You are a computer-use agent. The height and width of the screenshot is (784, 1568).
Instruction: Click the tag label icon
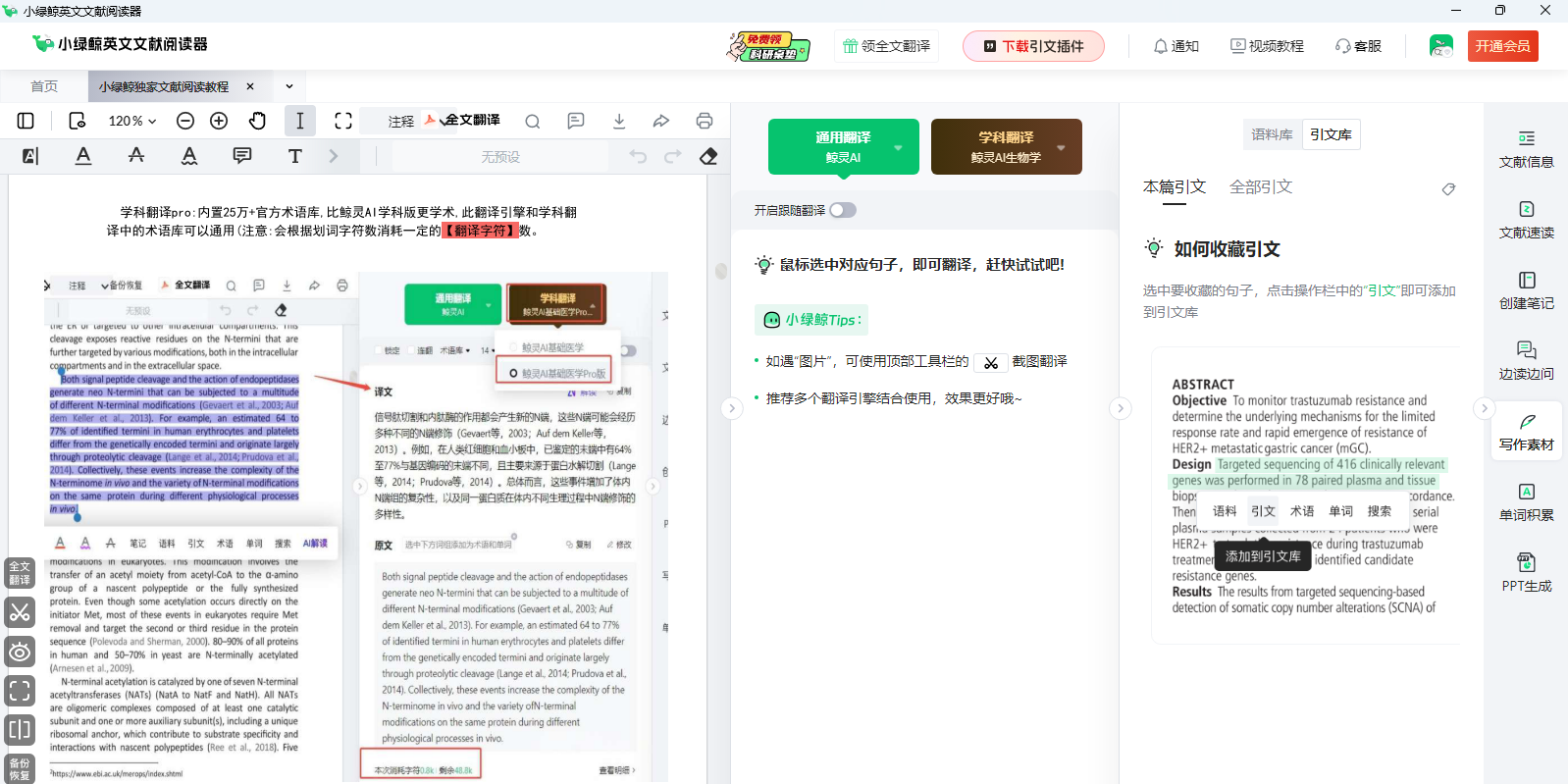click(x=1448, y=188)
